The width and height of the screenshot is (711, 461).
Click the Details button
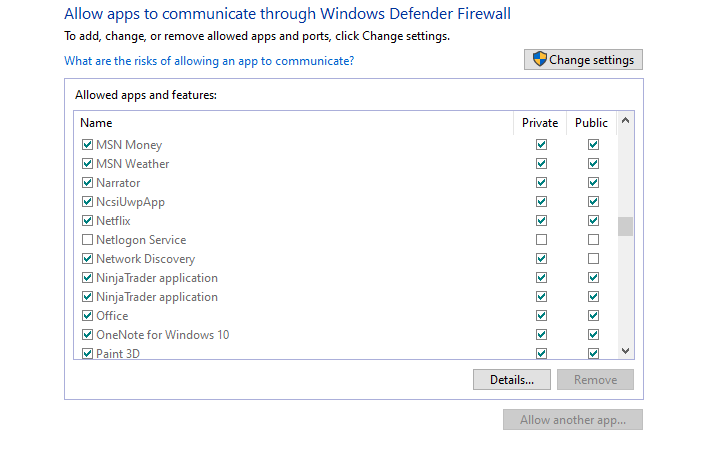pos(511,380)
